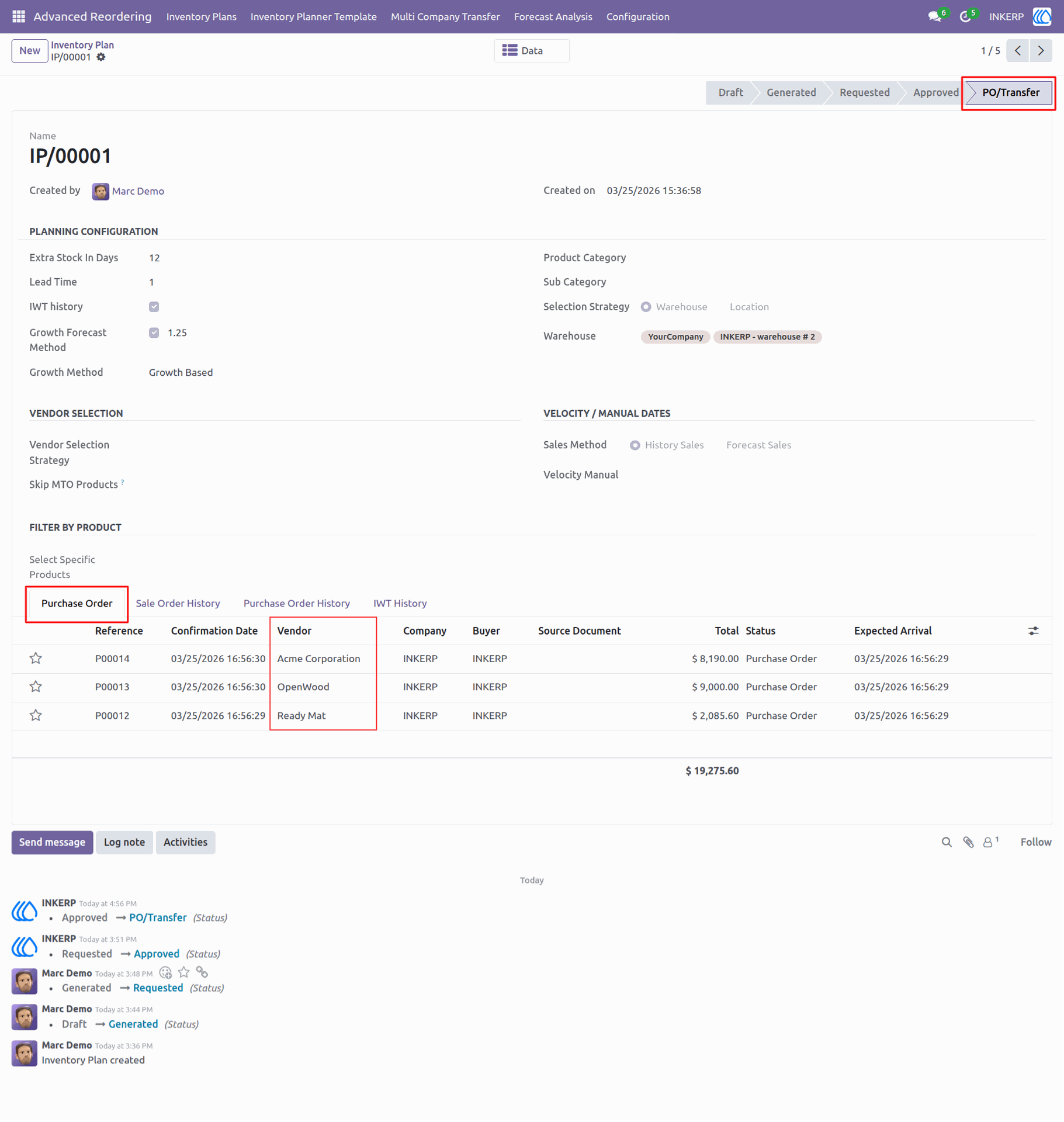The width and height of the screenshot is (1064, 1122).
Task: Select Warehouse selection strategy radio
Action: [646, 307]
